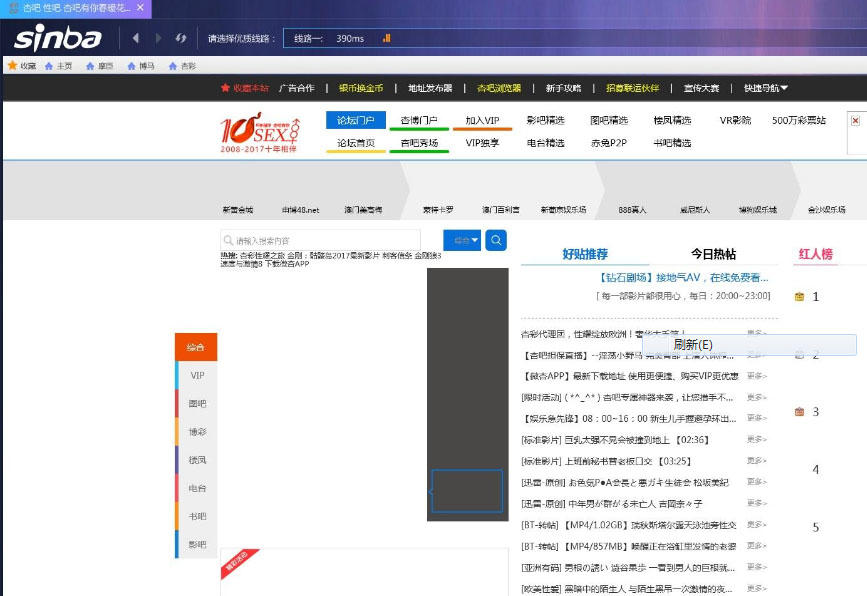Select VIP in the left sidebar

coord(196,375)
